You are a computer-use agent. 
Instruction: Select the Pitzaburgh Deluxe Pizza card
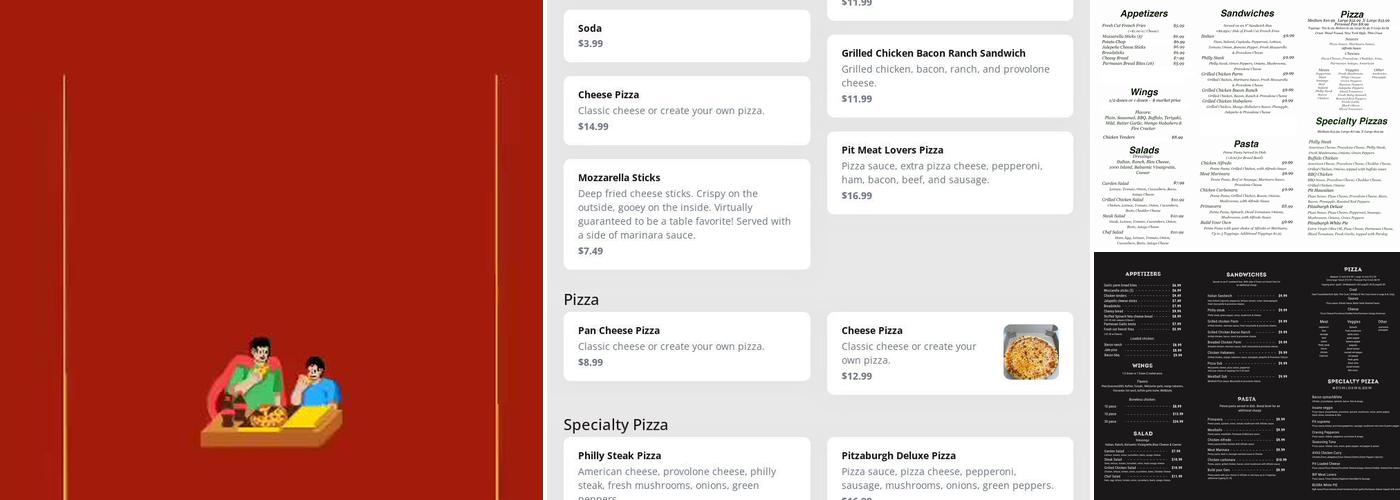point(949,468)
